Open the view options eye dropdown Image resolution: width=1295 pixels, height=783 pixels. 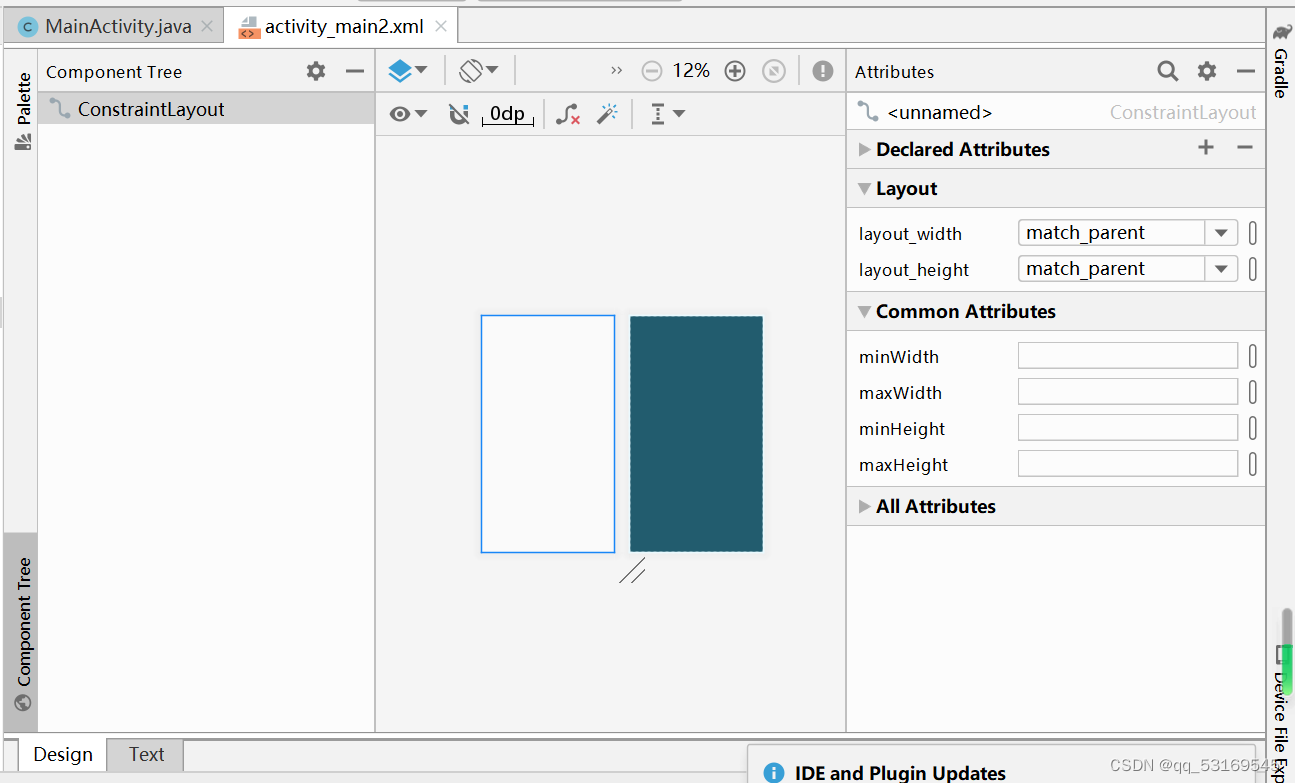(408, 114)
